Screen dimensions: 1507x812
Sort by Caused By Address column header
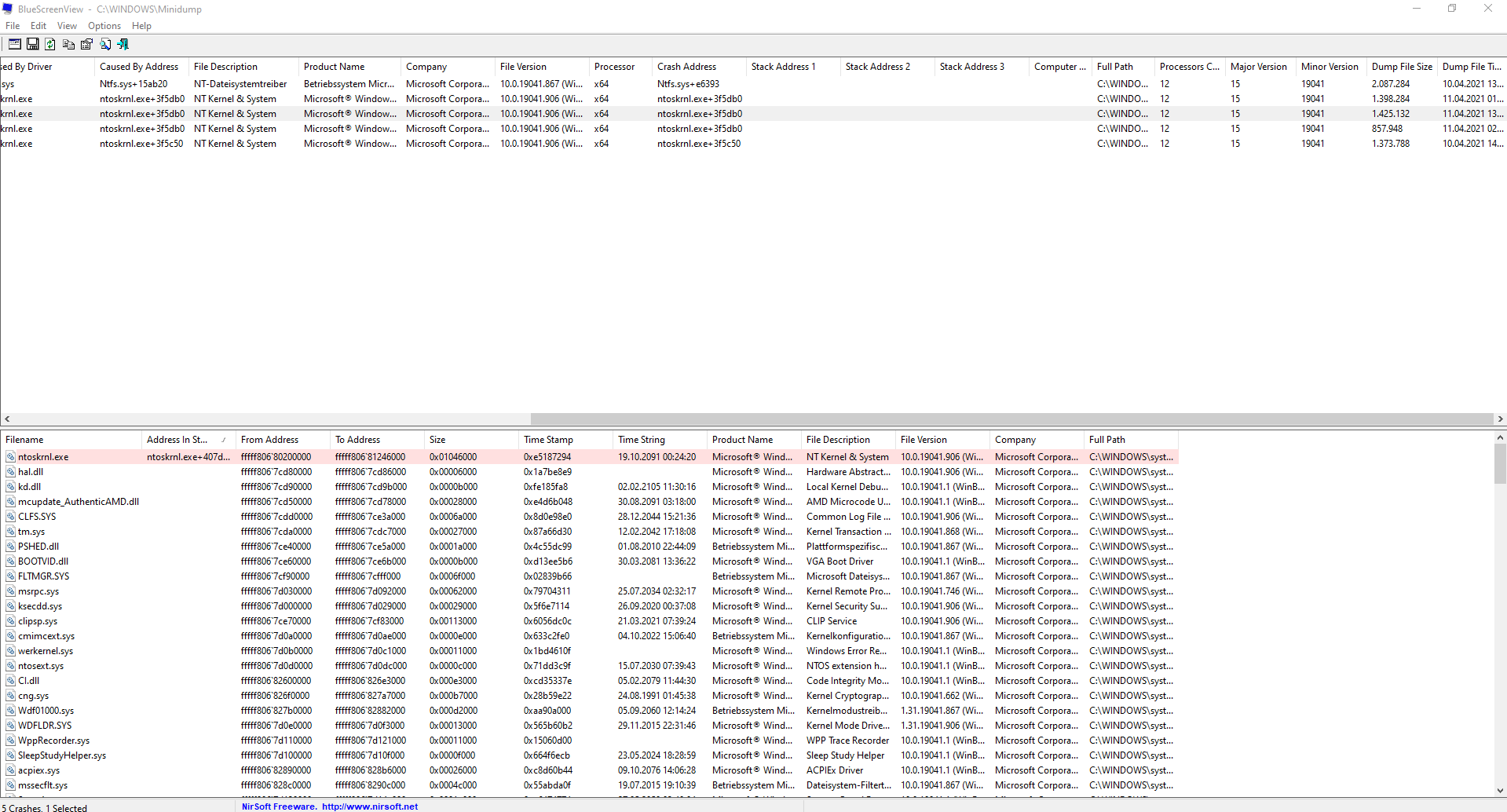pyautogui.click(x=141, y=67)
